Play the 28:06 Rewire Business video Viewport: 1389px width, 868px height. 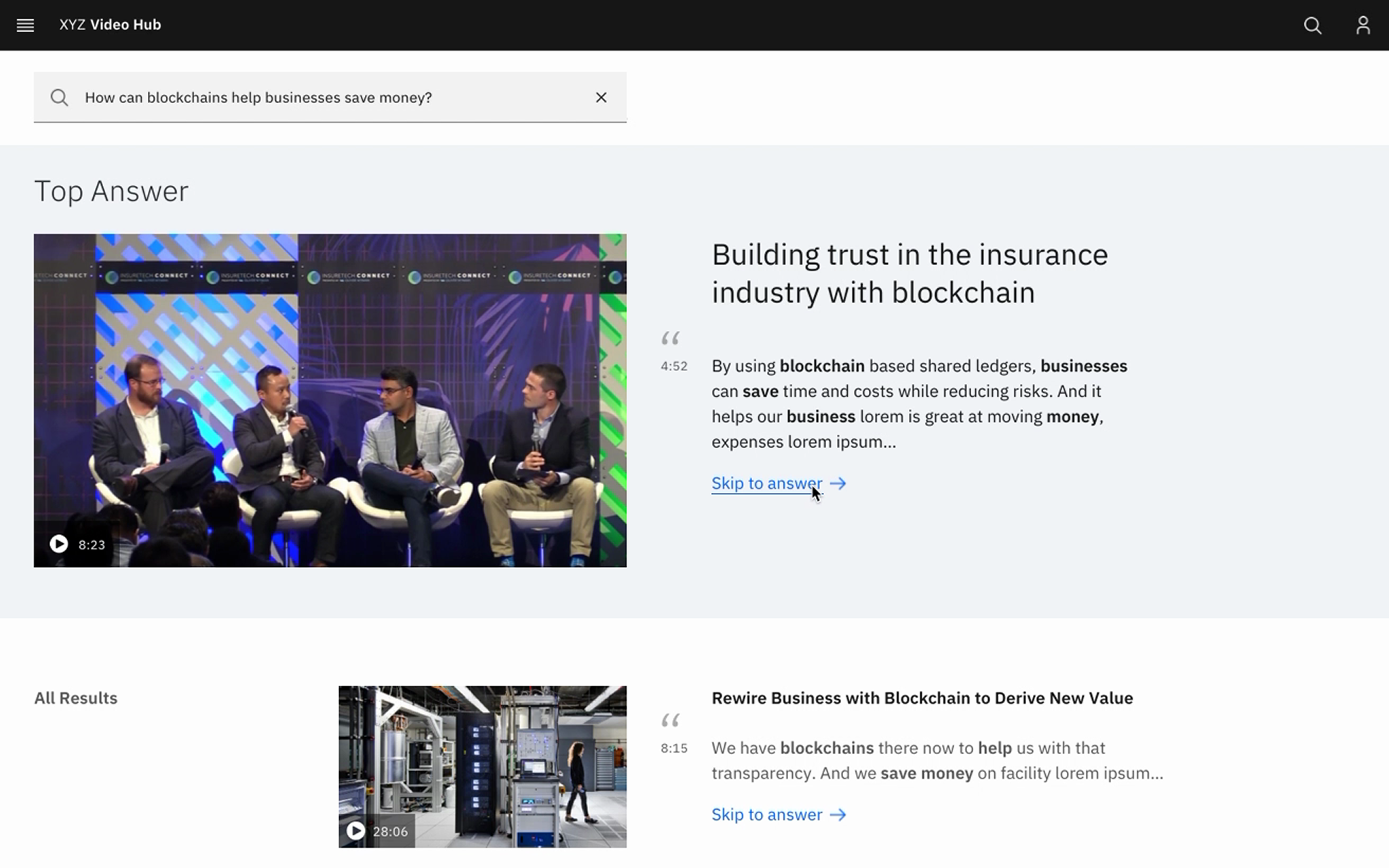[x=356, y=831]
